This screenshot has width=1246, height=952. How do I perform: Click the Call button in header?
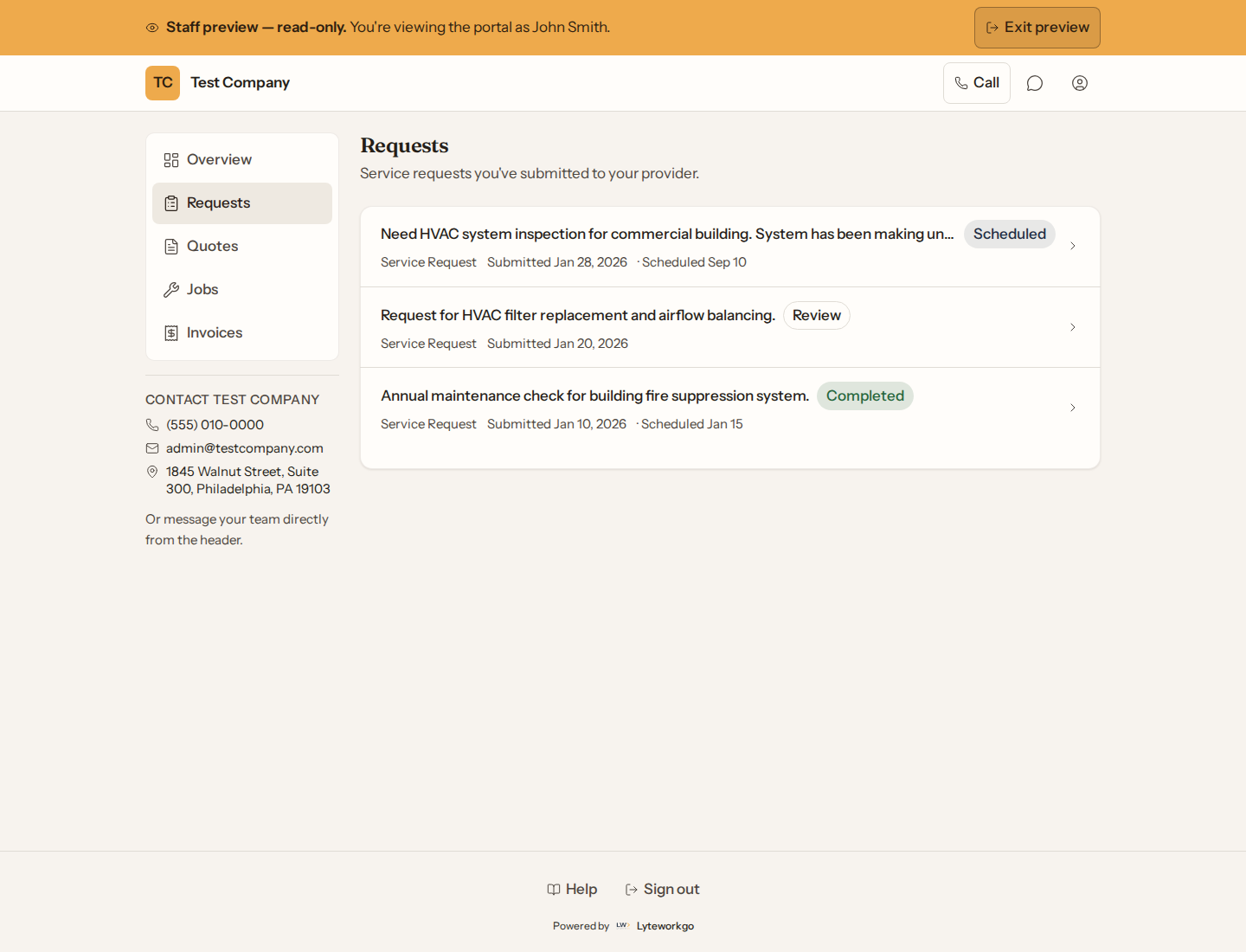point(977,83)
